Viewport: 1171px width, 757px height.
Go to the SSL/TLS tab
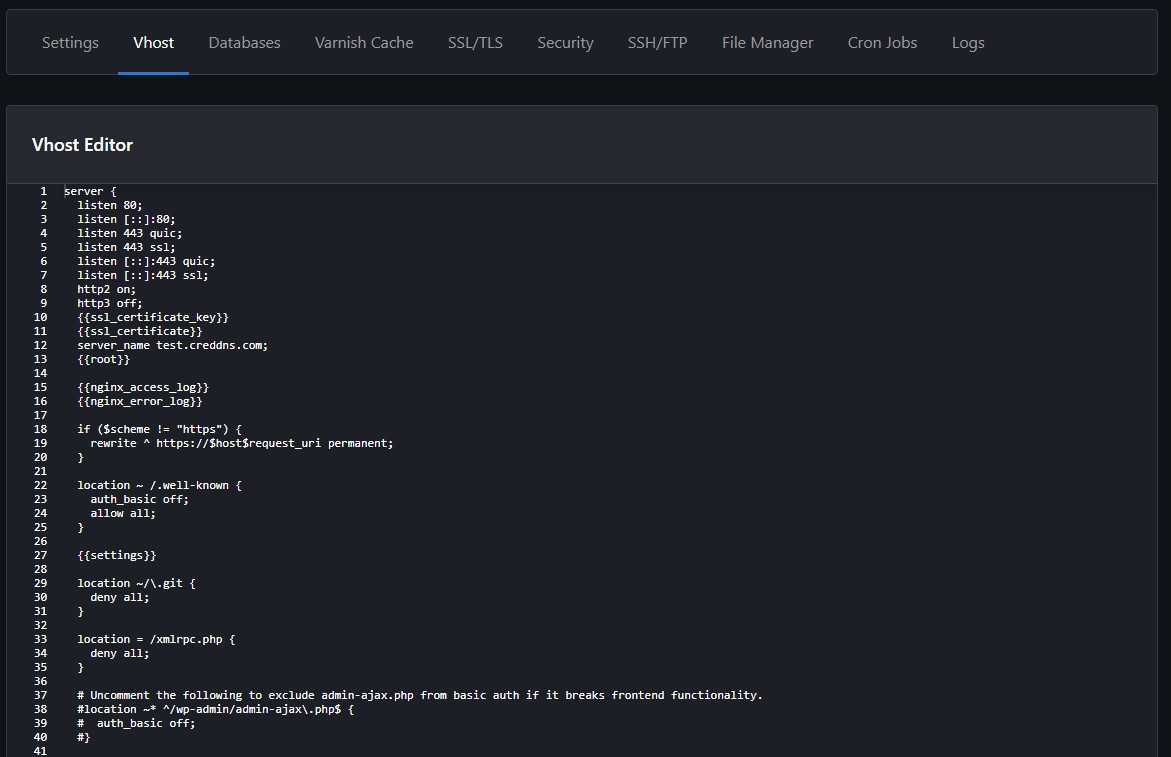tap(475, 43)
